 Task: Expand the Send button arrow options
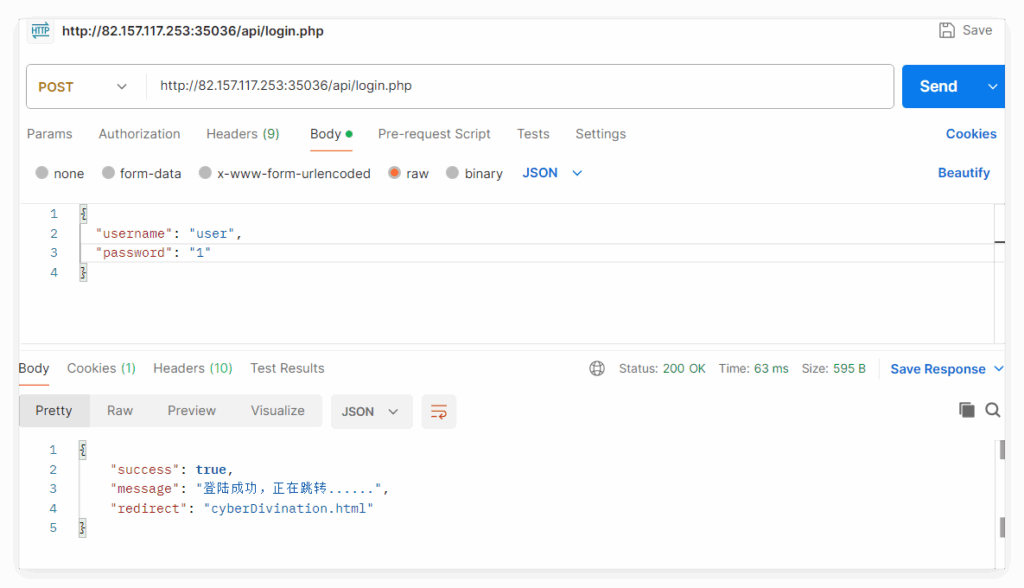[992, 87]
